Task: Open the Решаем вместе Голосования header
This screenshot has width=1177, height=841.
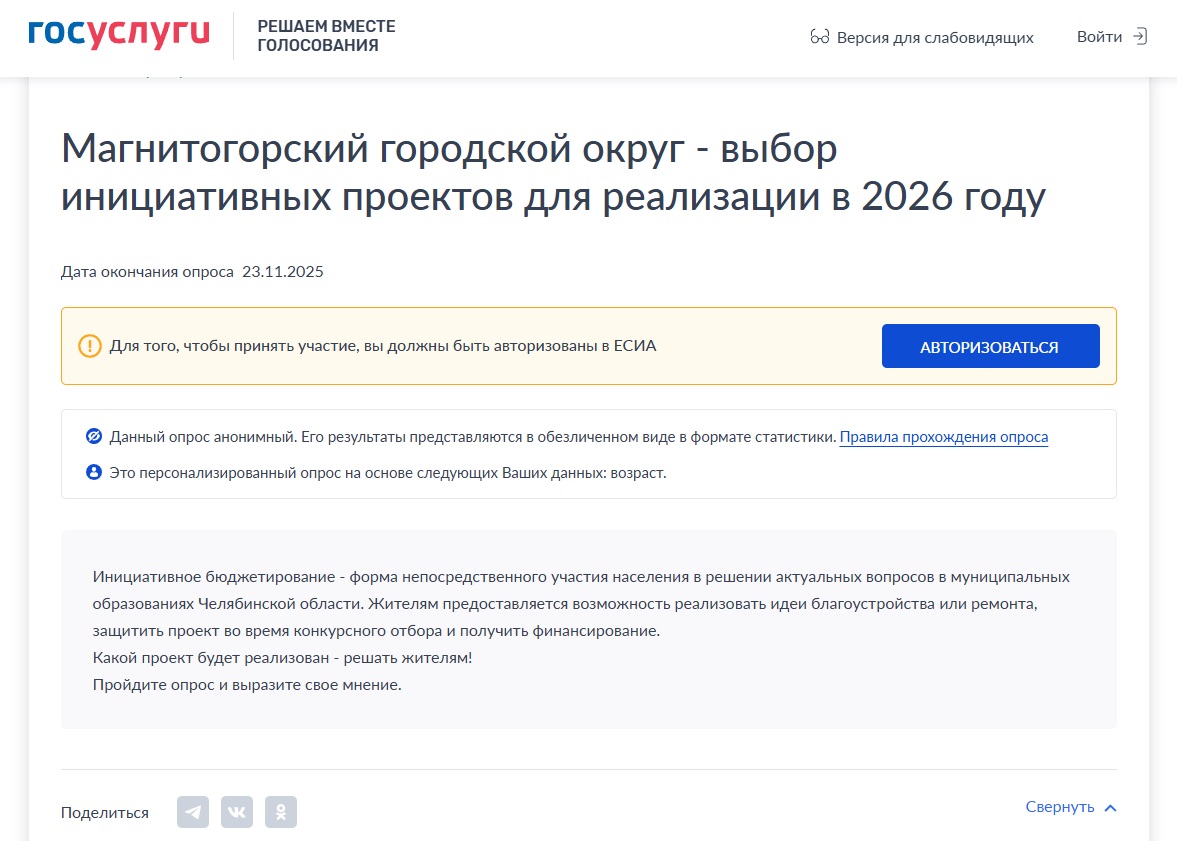Action: 326,36
